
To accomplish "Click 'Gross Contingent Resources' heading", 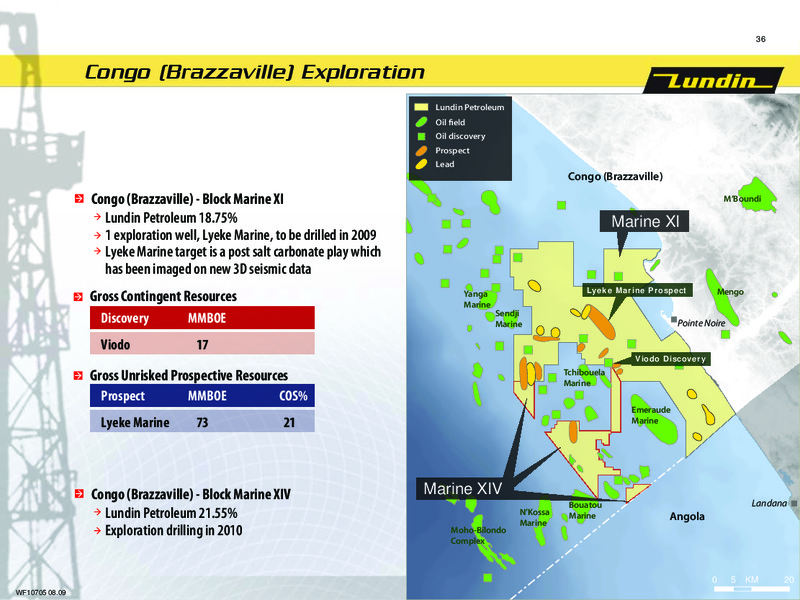I will (163, 296).
